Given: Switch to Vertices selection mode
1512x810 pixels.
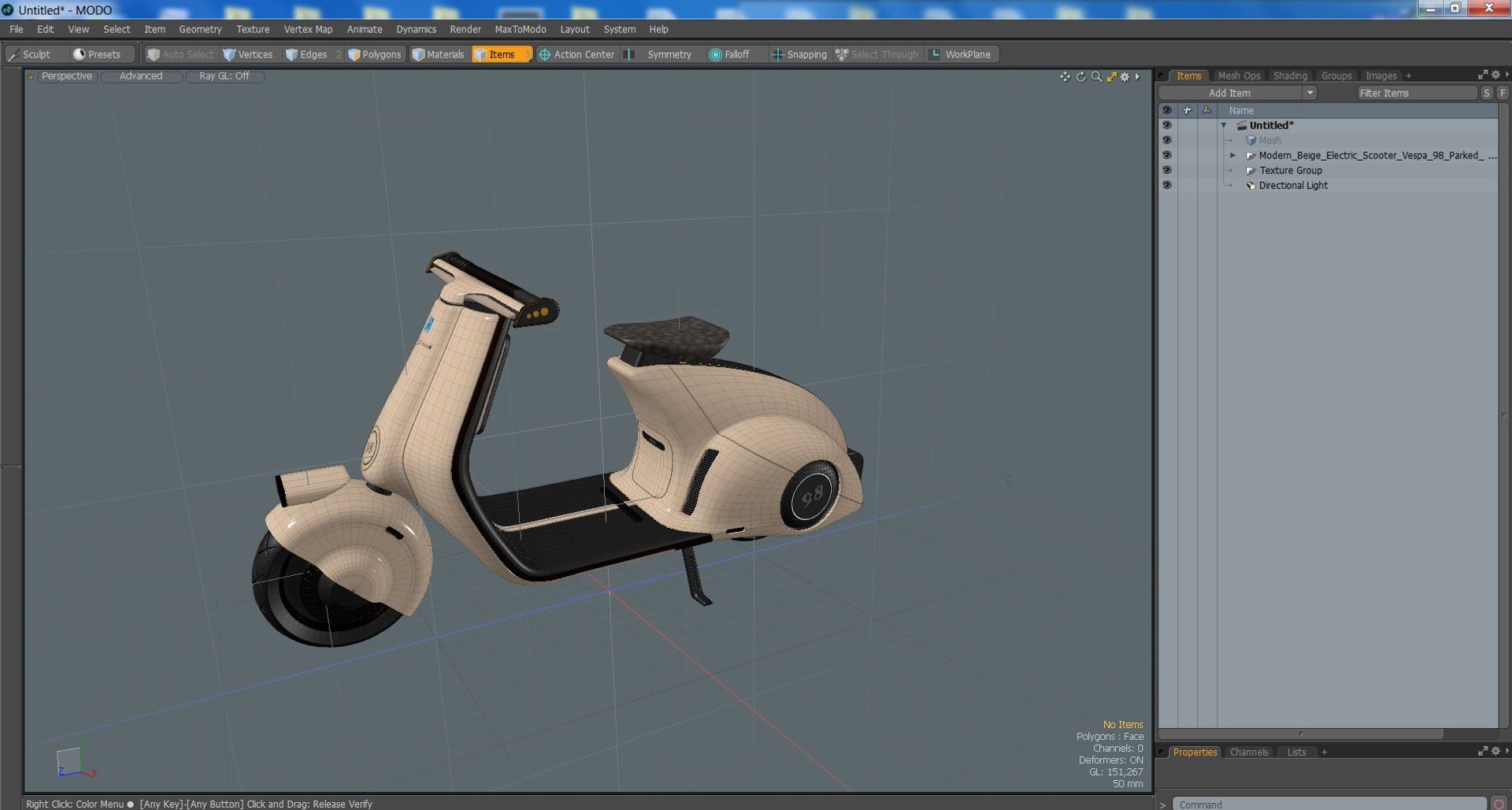Looking at the screenshot, I should click(x=248, y=54).
